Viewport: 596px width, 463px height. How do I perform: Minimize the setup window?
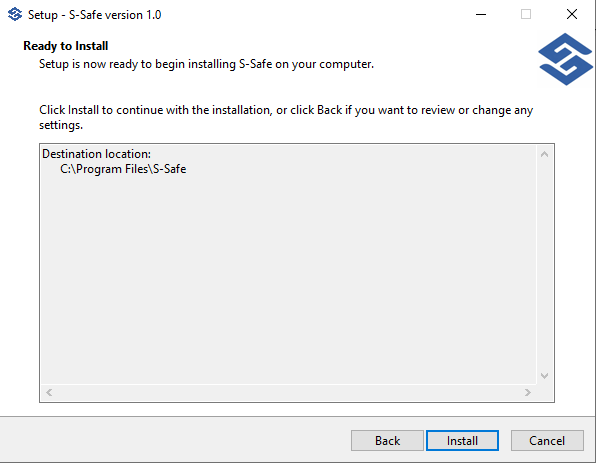[x=481, y=14]
